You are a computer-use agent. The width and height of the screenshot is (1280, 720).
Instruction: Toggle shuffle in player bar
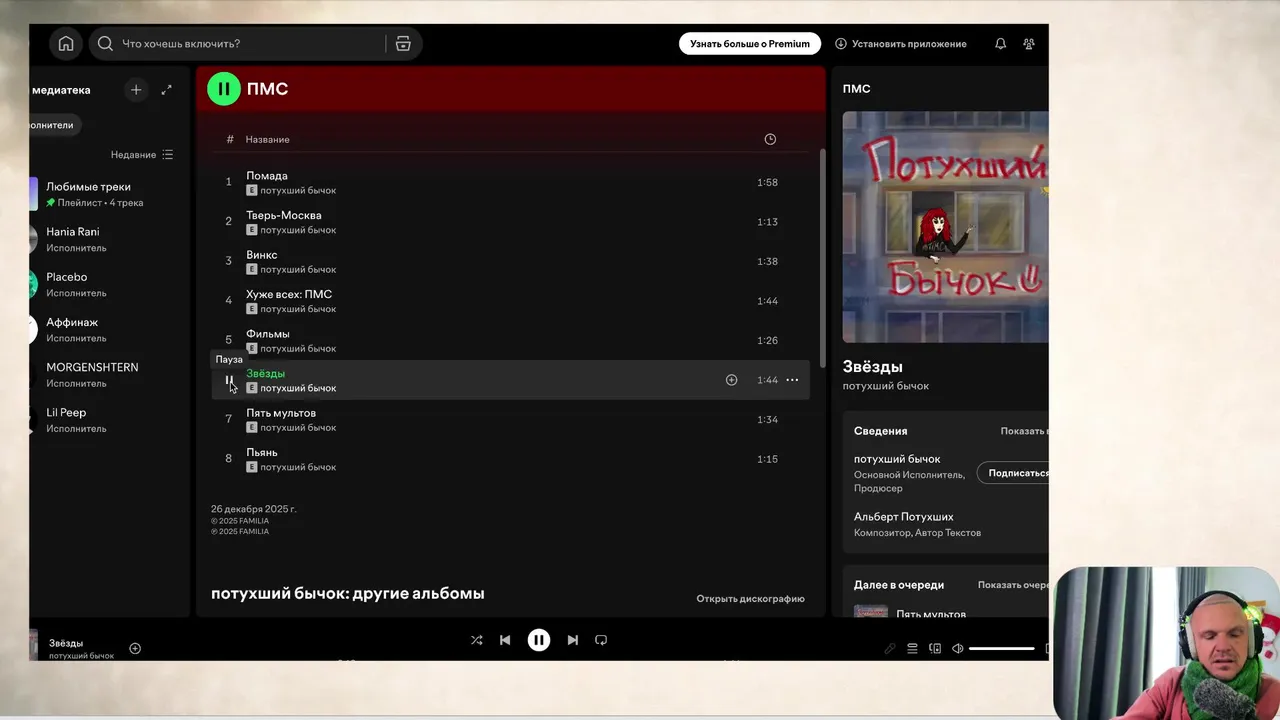coord(476,640)
